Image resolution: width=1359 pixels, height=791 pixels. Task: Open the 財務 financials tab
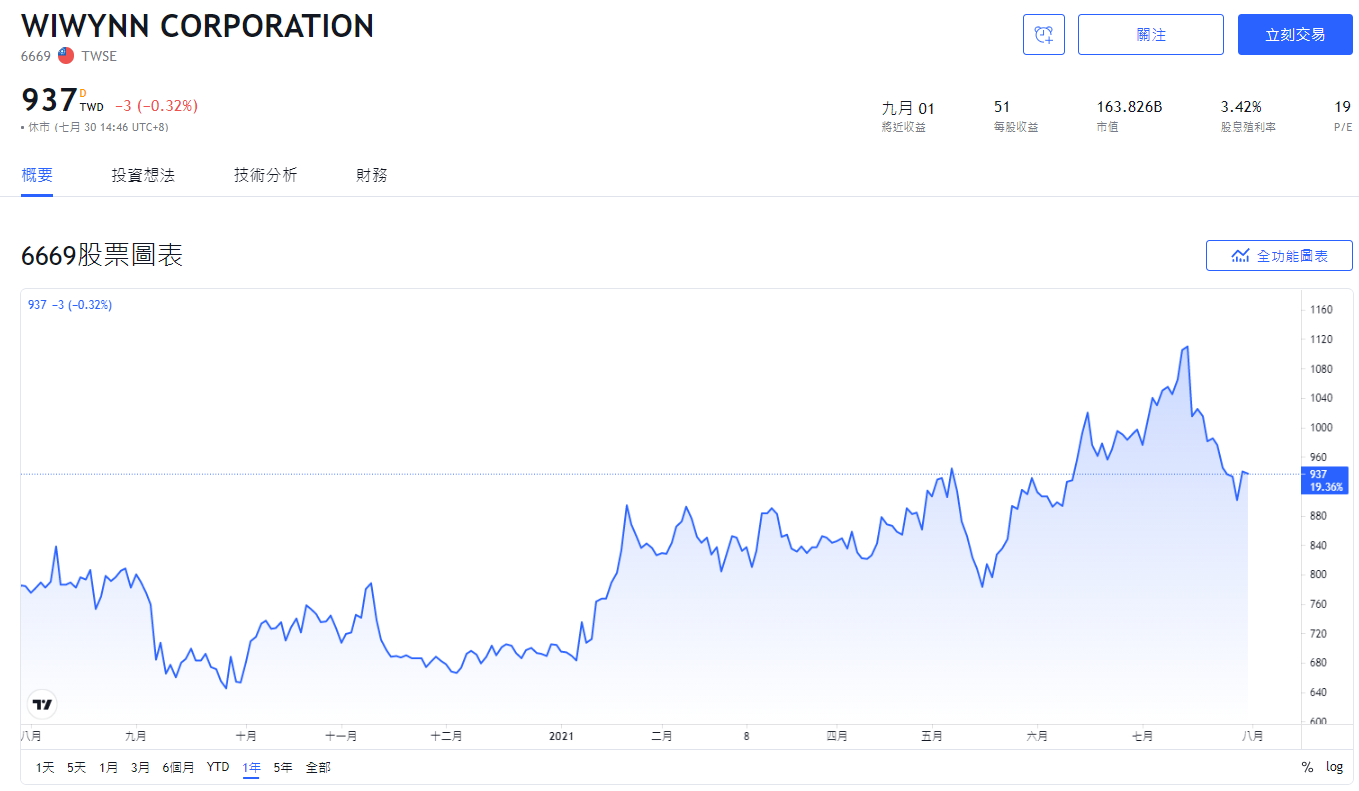(x=372, y=175)
